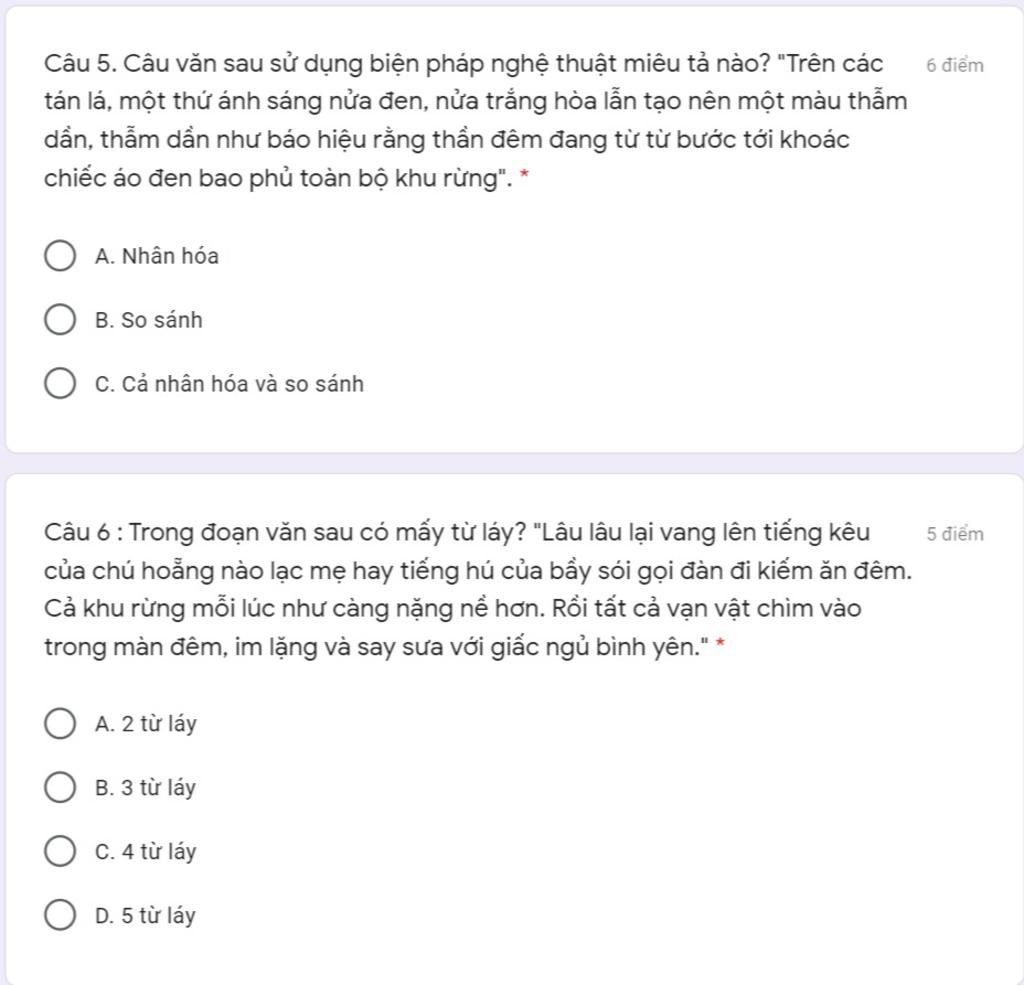This screenshot has height=985, width=1024.
Task: Click the '5 điểm' points label
Action: click(x=955, y=534)
